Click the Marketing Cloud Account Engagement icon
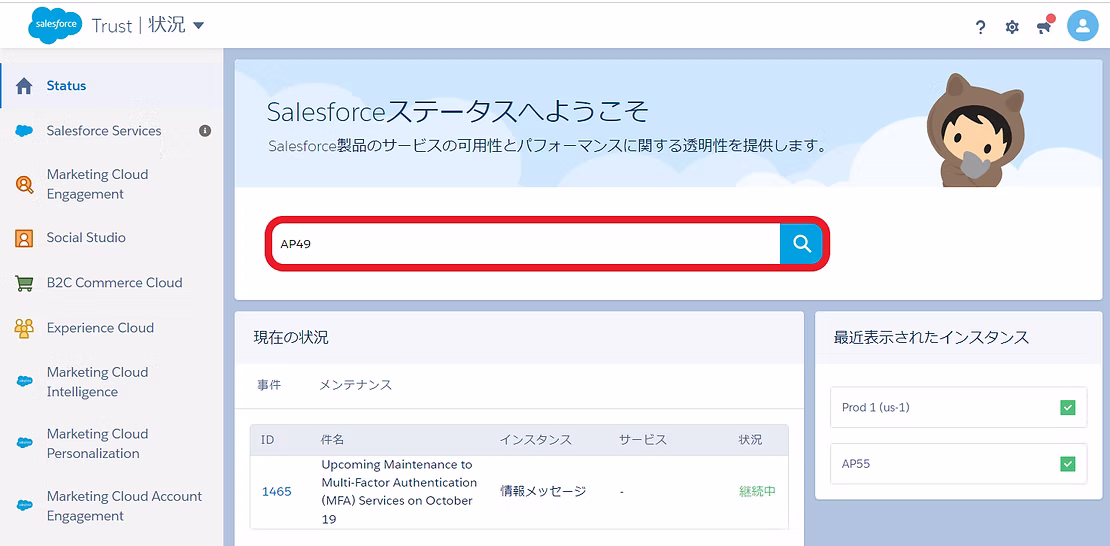The height and width of the screenshot is (546, 1110). coord(24,506)
